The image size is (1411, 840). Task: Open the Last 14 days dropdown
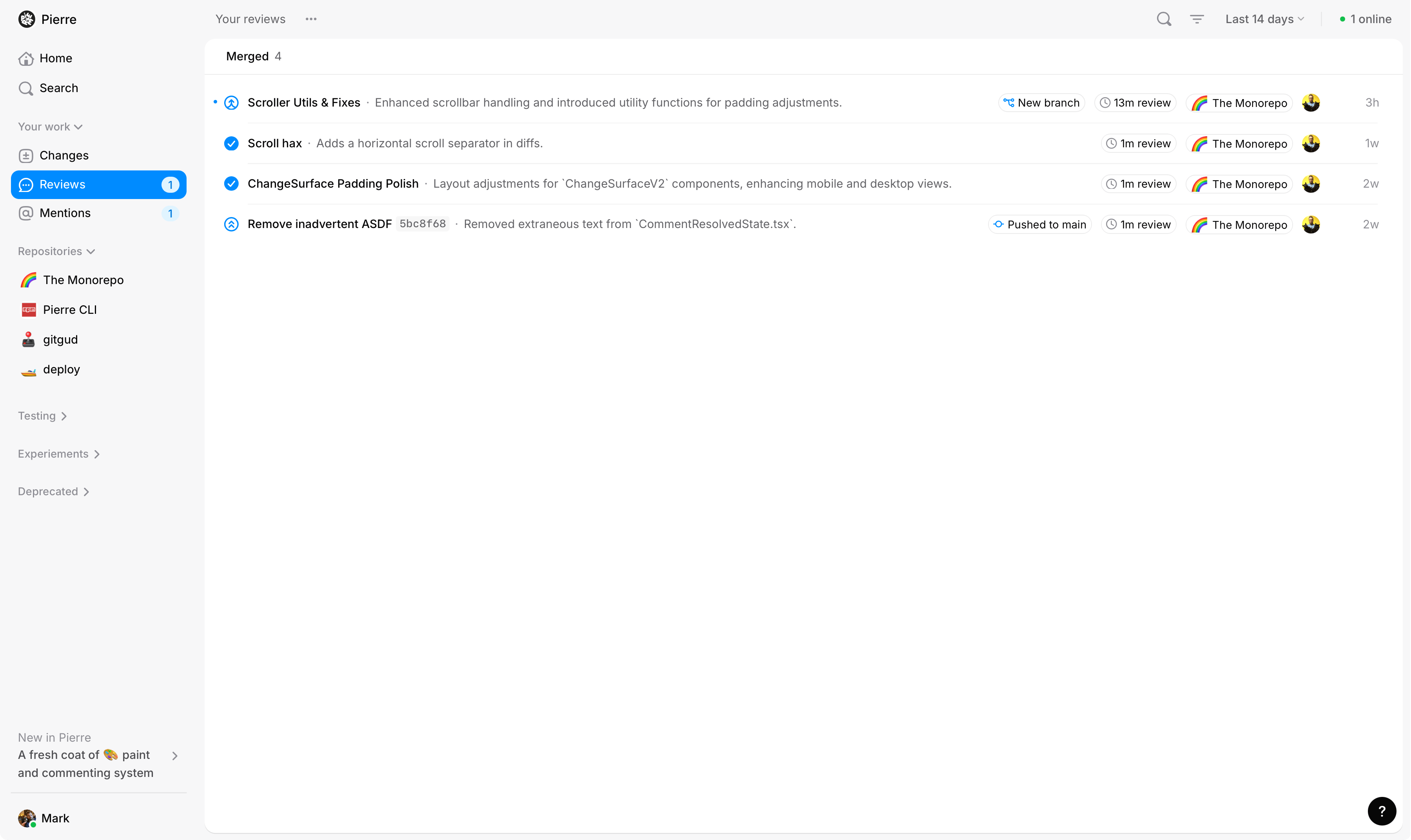pos(1264,19)
